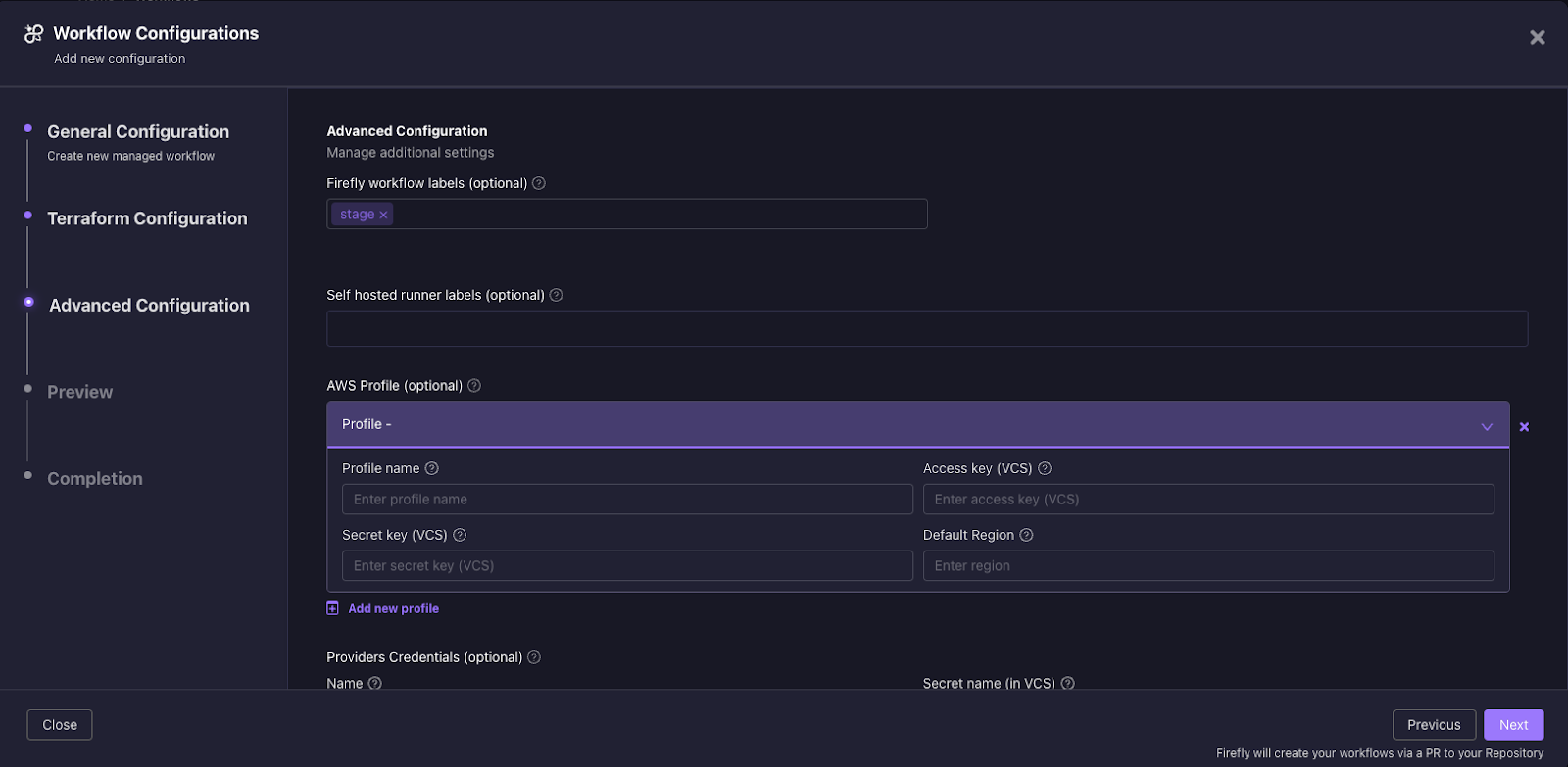
Task: Show help for Access key (VCS)
Action: tap(1045, 468)
